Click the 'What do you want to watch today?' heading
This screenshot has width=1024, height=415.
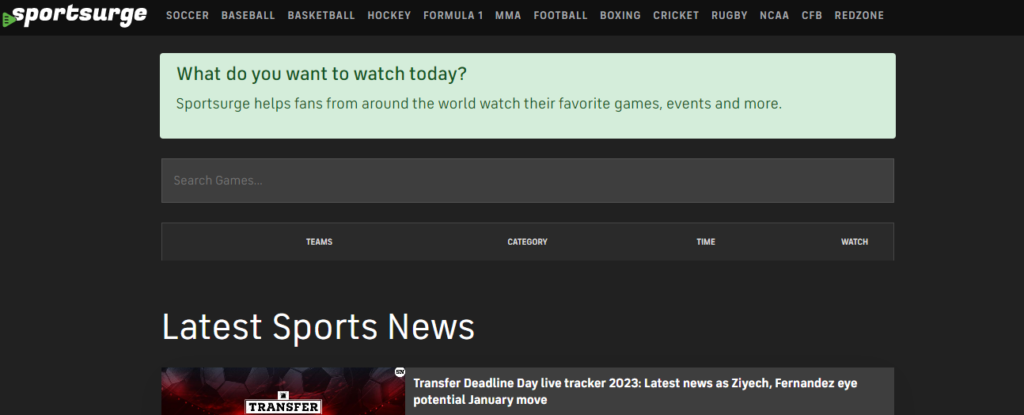click(322, 74)
